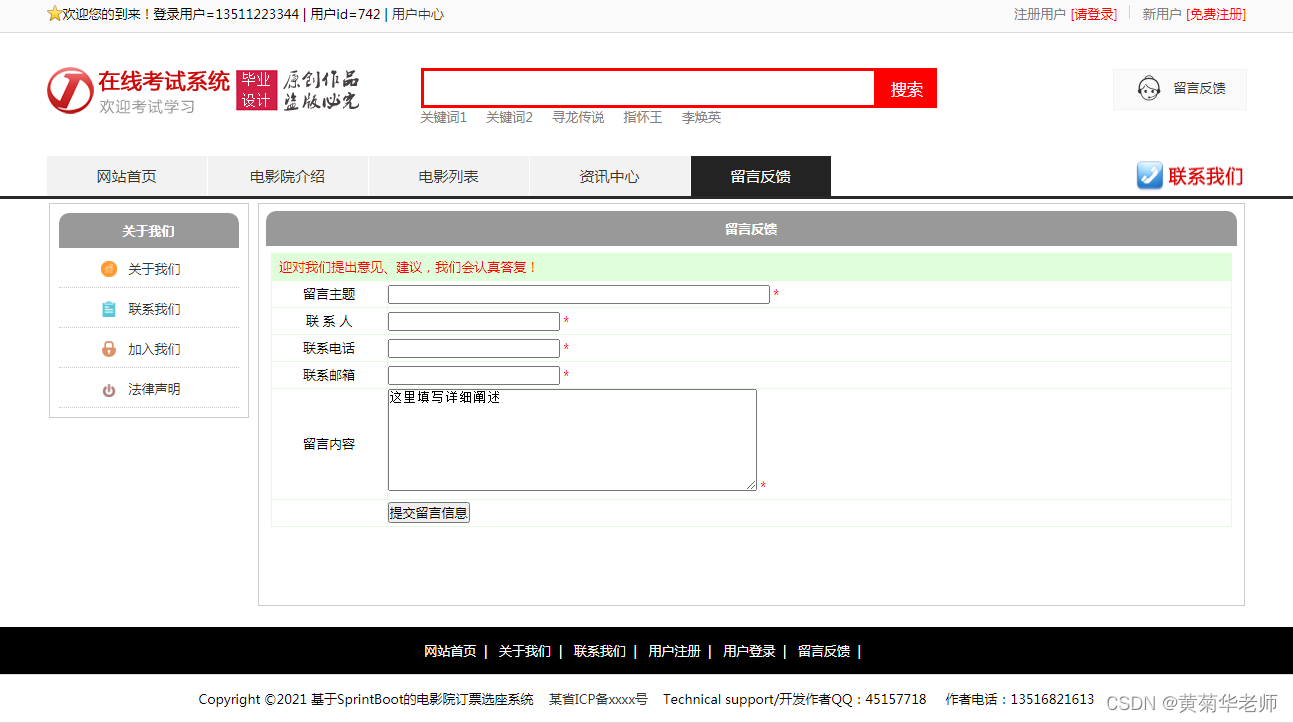The height and width of the screenshot is (723, 1293).
Task: Switch to the 电影列表 tab
Action: point(449,176)
